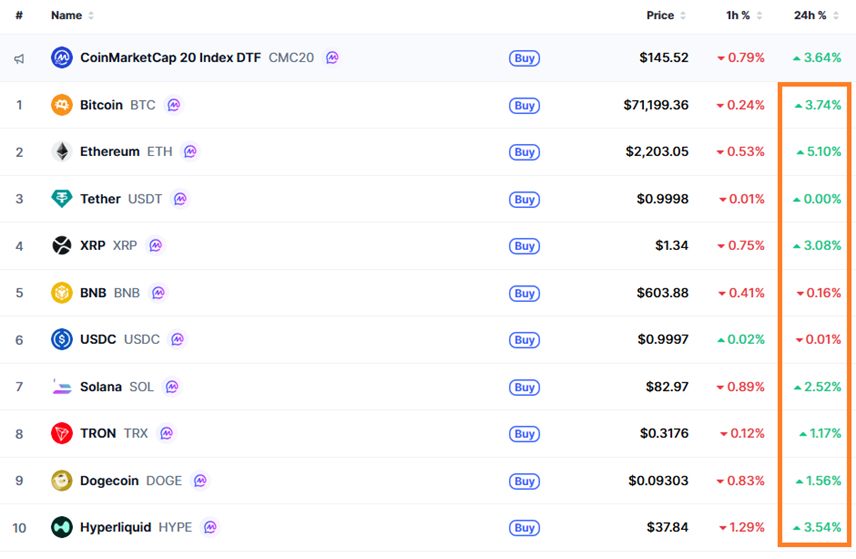Click the BNB logo icon
Screen dimensions: 856x559
[x=62, y=293]
